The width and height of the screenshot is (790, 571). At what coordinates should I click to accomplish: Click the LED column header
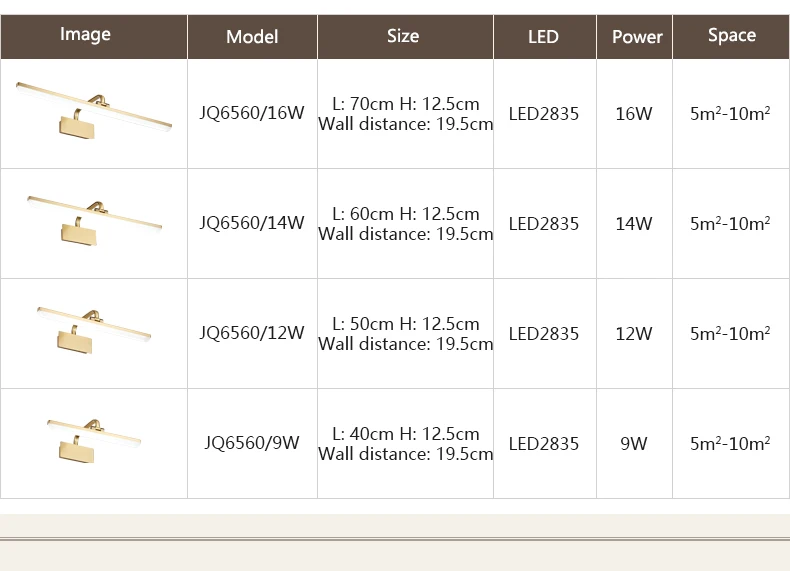pos(544,37)
